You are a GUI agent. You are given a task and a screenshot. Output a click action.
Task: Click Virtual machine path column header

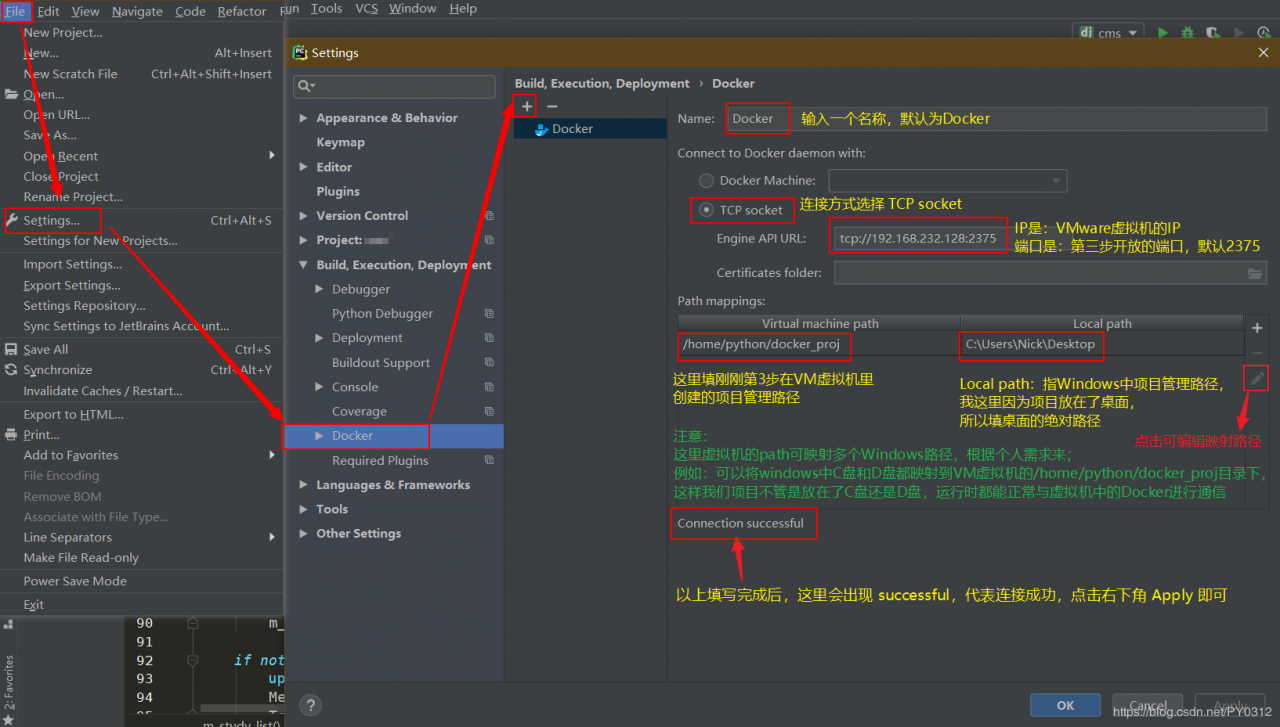(819, 324)
